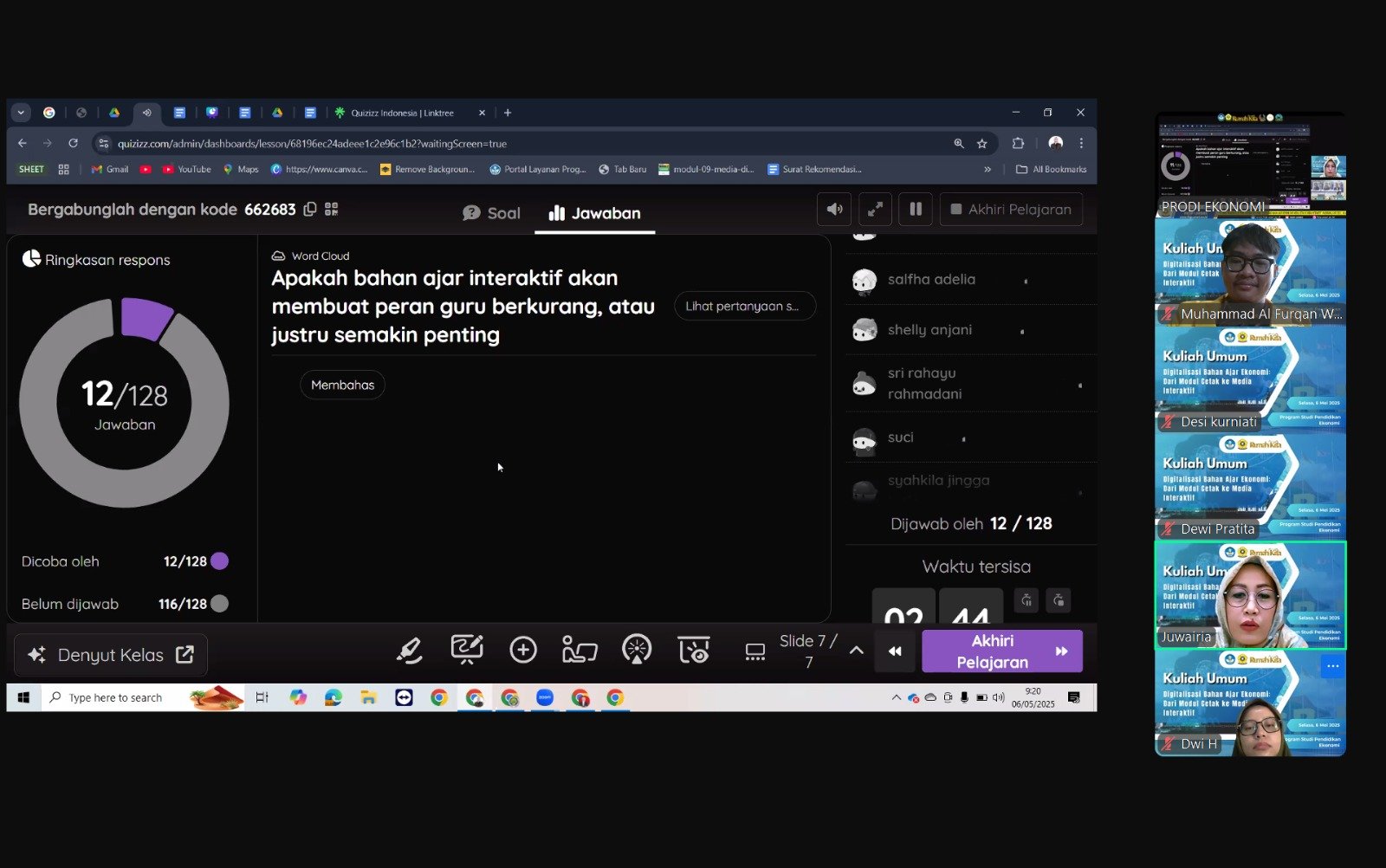Click the plus circle icon in bottom toolbar

point(523,651)
